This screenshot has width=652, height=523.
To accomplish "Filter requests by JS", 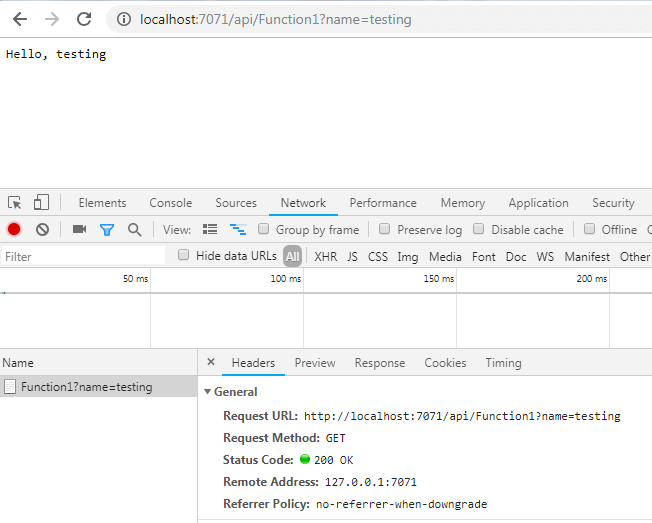I will click(352, 257).
